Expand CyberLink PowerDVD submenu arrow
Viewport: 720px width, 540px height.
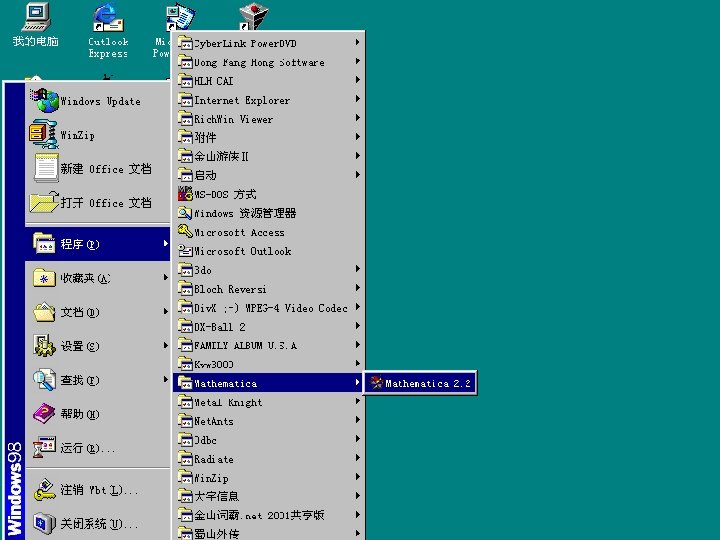[x=357, y=42]
